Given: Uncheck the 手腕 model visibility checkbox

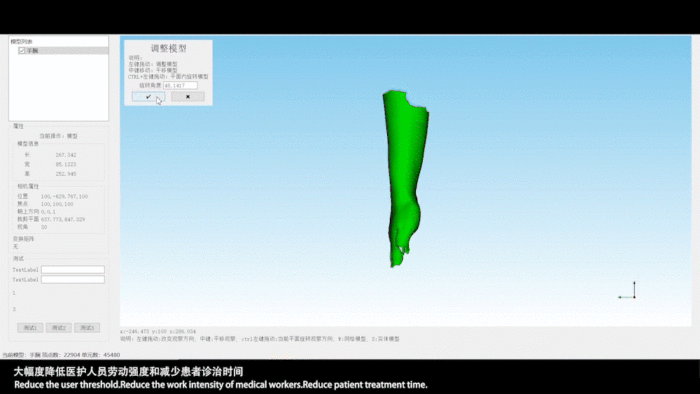Looking at the screenshot, I should point(22,51).
